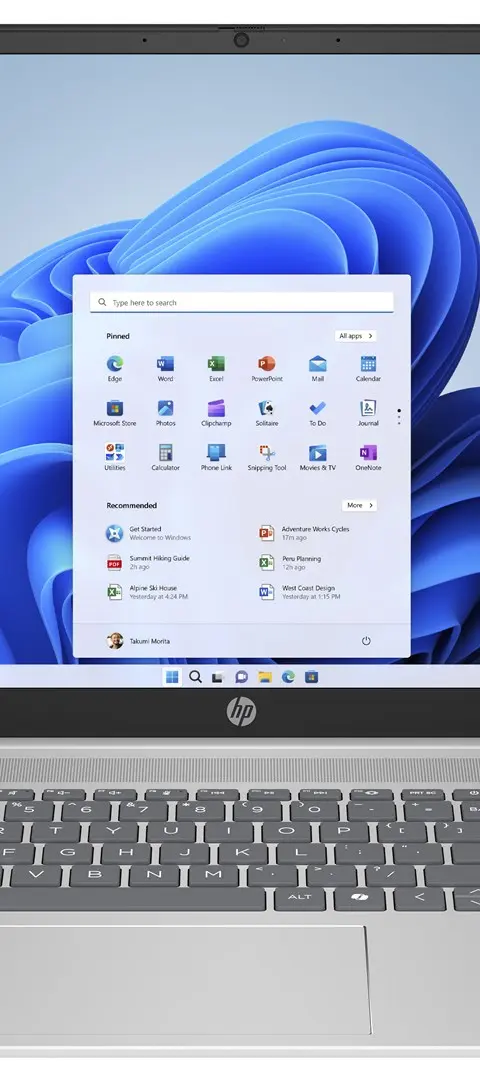Expand the All apps list

coord(356,336)
